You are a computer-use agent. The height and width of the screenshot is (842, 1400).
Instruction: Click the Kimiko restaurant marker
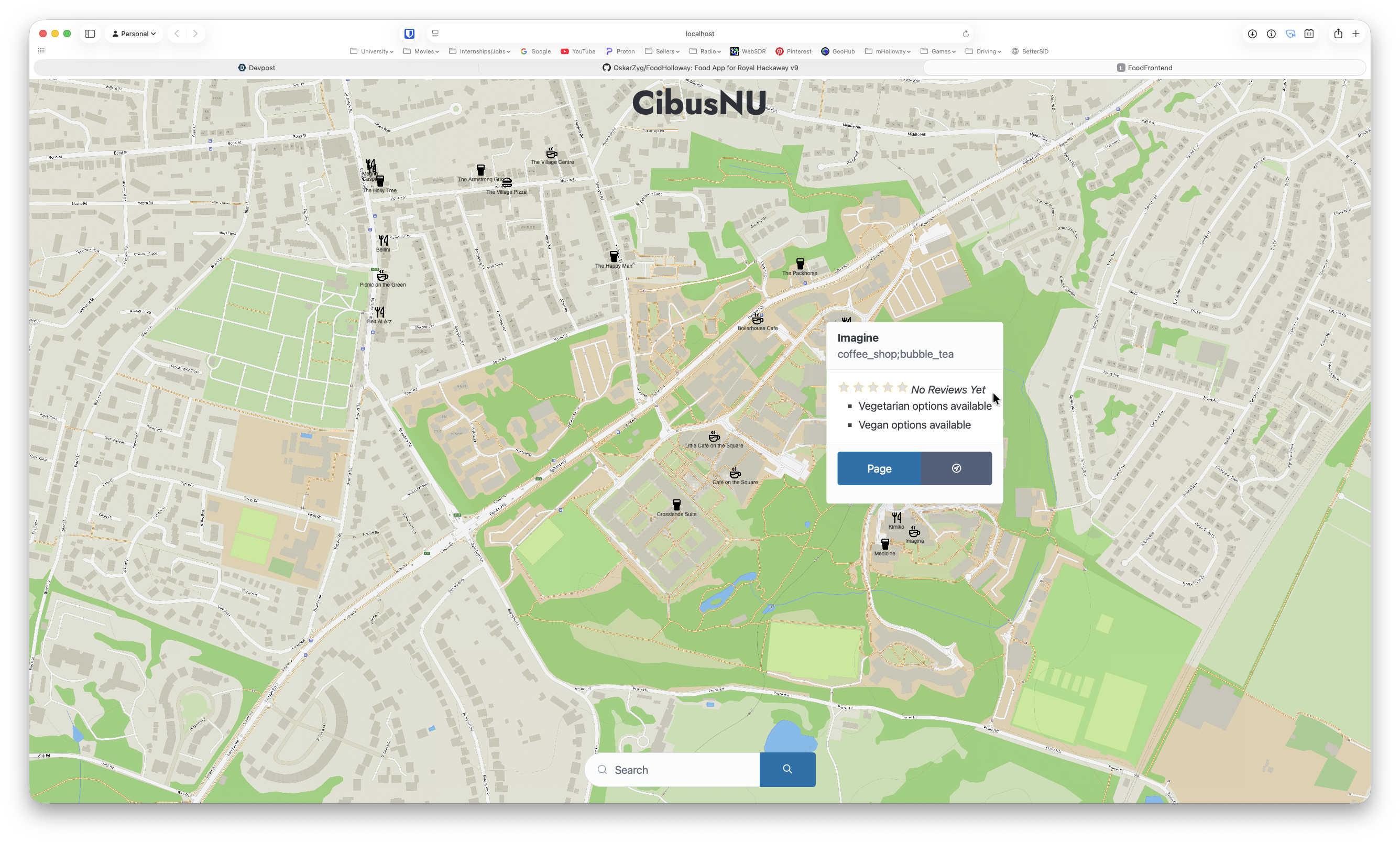click(x=896, y=518)
